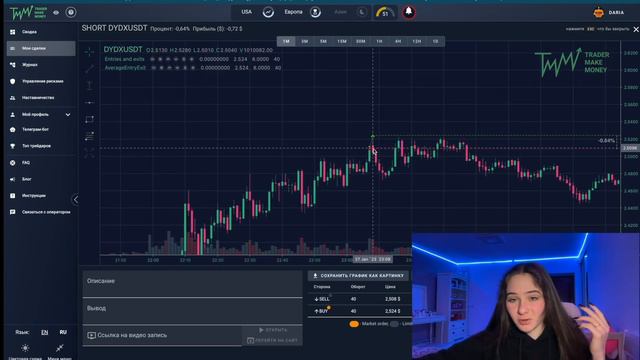Image resolution: width=640 pixels, height=360 pixels.
Task: Click the 5M timeframe tab
Action: tap(323, 41)
